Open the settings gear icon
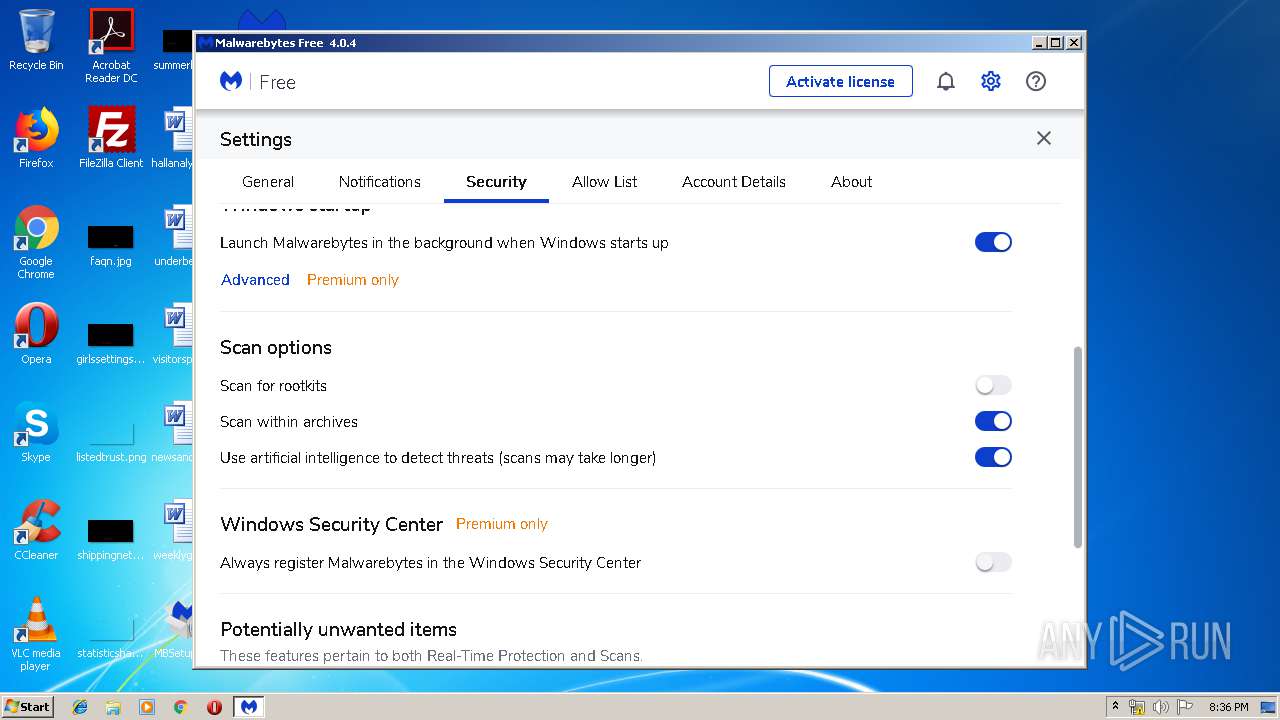Viewport: 1280px width, 720px height. point(991,82)
